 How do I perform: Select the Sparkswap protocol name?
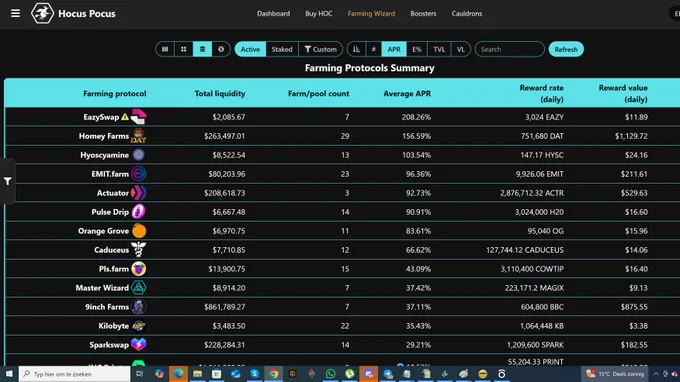pyautogui.click(x=109, y=345)
